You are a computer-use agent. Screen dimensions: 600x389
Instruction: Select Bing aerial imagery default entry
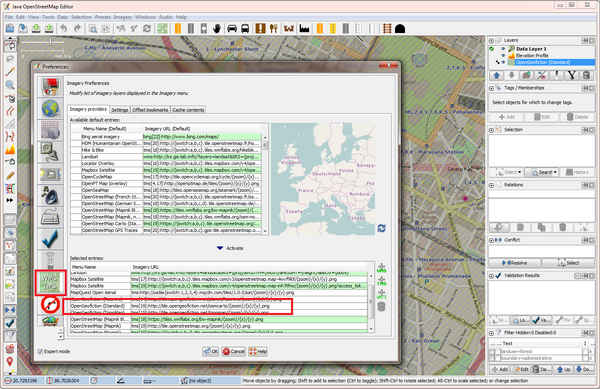166,137
